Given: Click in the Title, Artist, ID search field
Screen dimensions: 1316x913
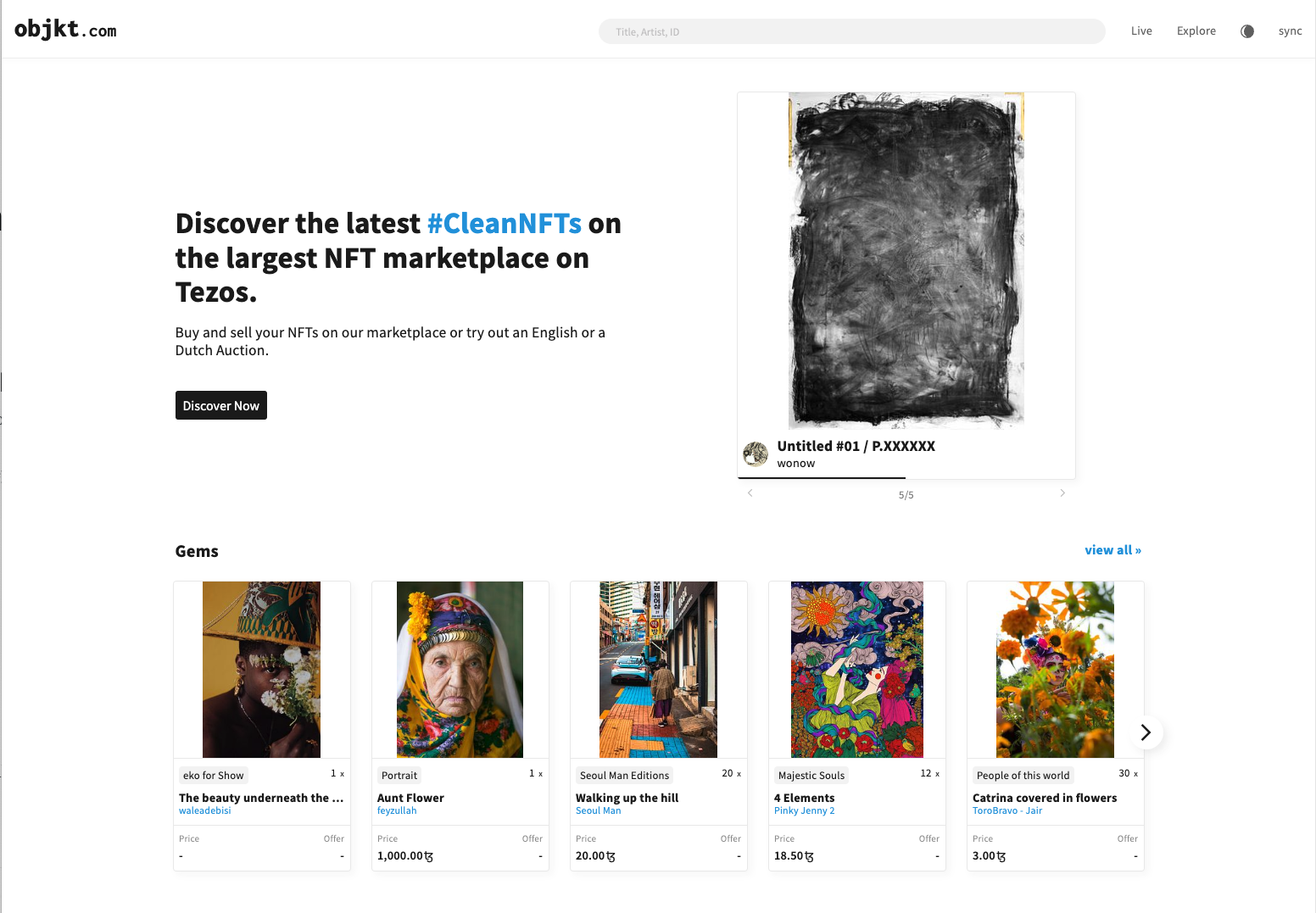Looking at the screenshot, I should [x=851, y=31].
